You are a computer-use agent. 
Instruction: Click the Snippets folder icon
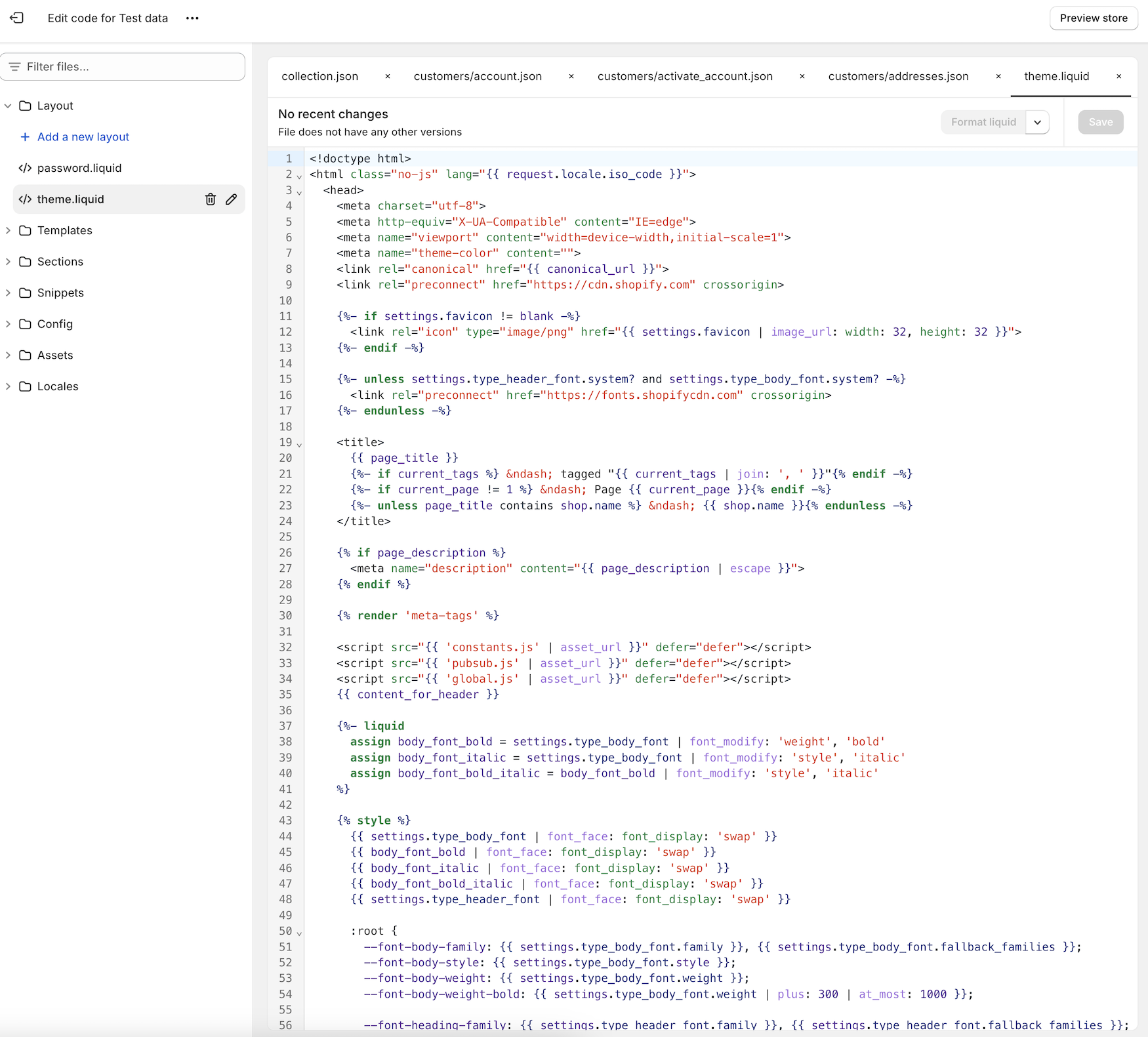[26, 293]
